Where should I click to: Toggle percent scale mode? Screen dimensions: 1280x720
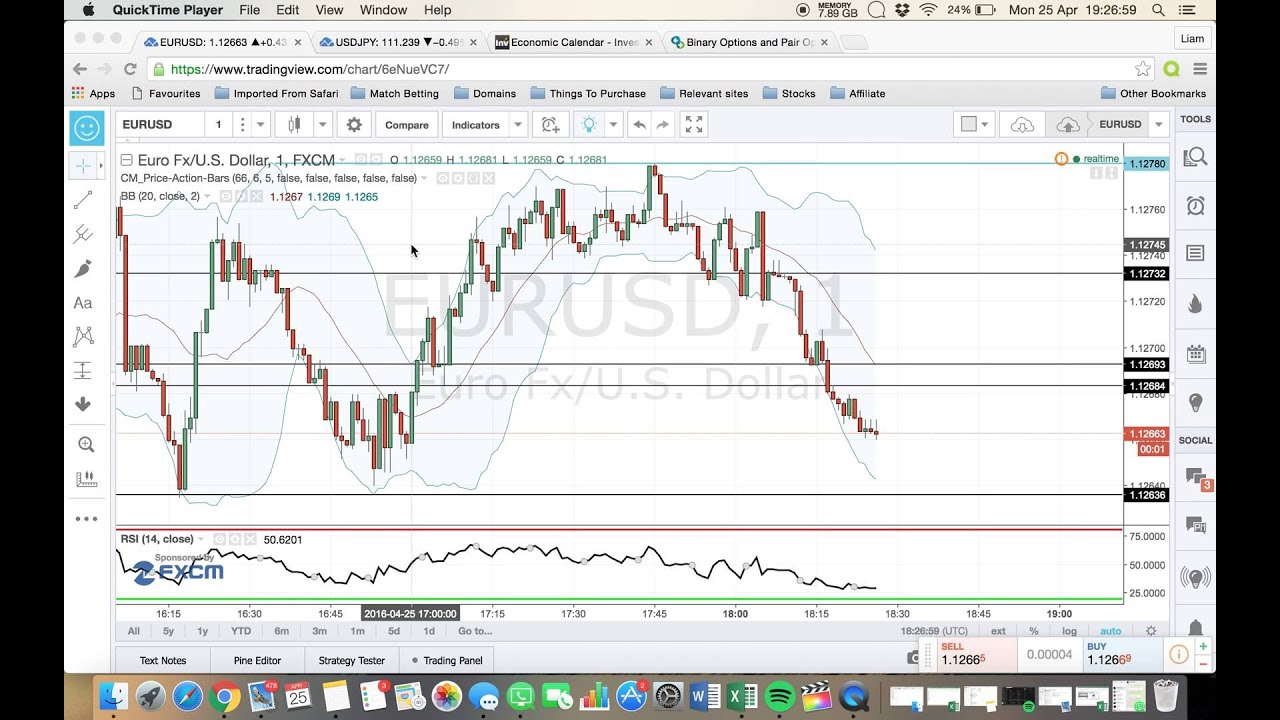(1034, 631)
